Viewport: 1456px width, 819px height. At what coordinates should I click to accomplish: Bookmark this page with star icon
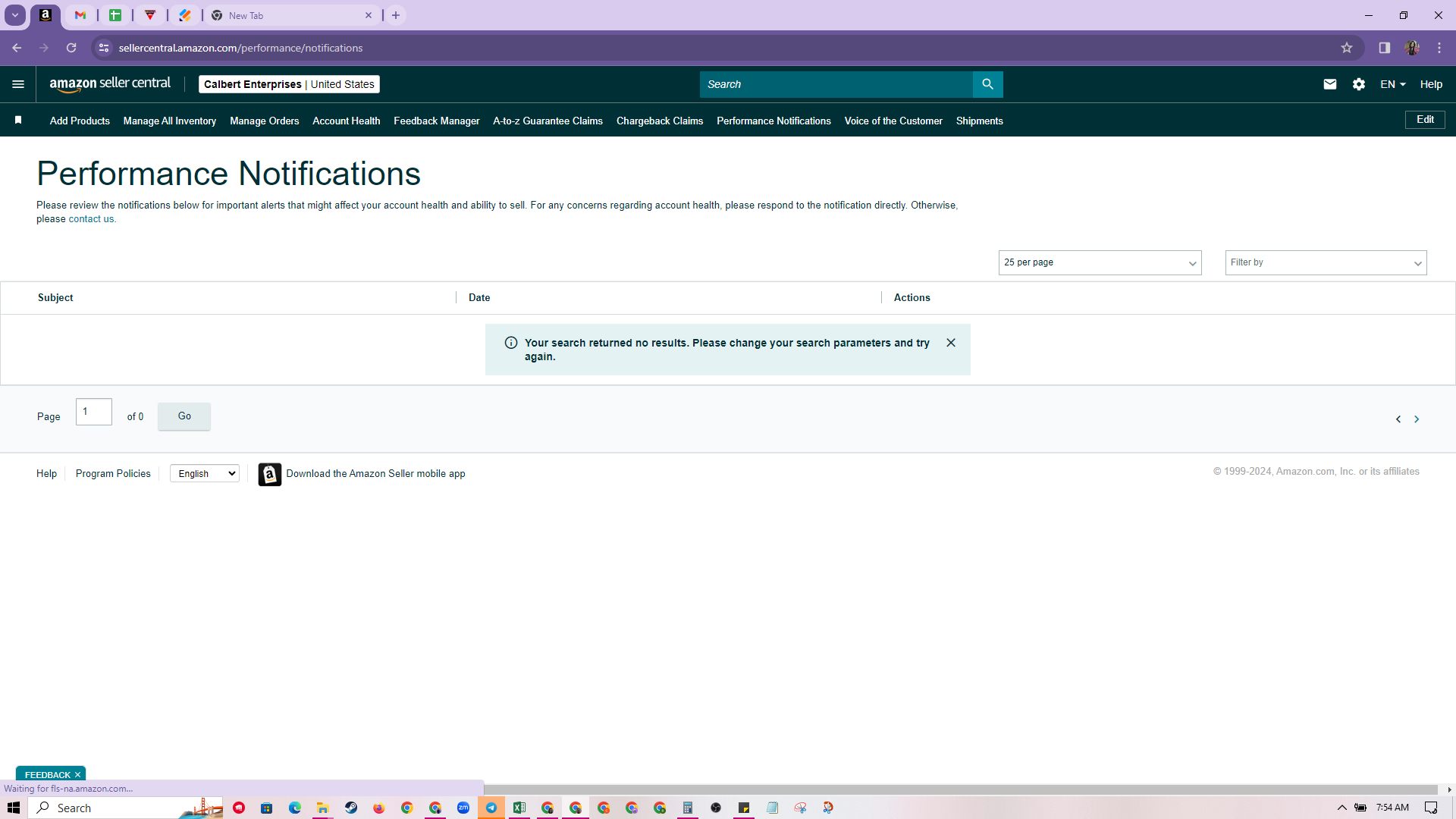click(x=1347, y=48)
